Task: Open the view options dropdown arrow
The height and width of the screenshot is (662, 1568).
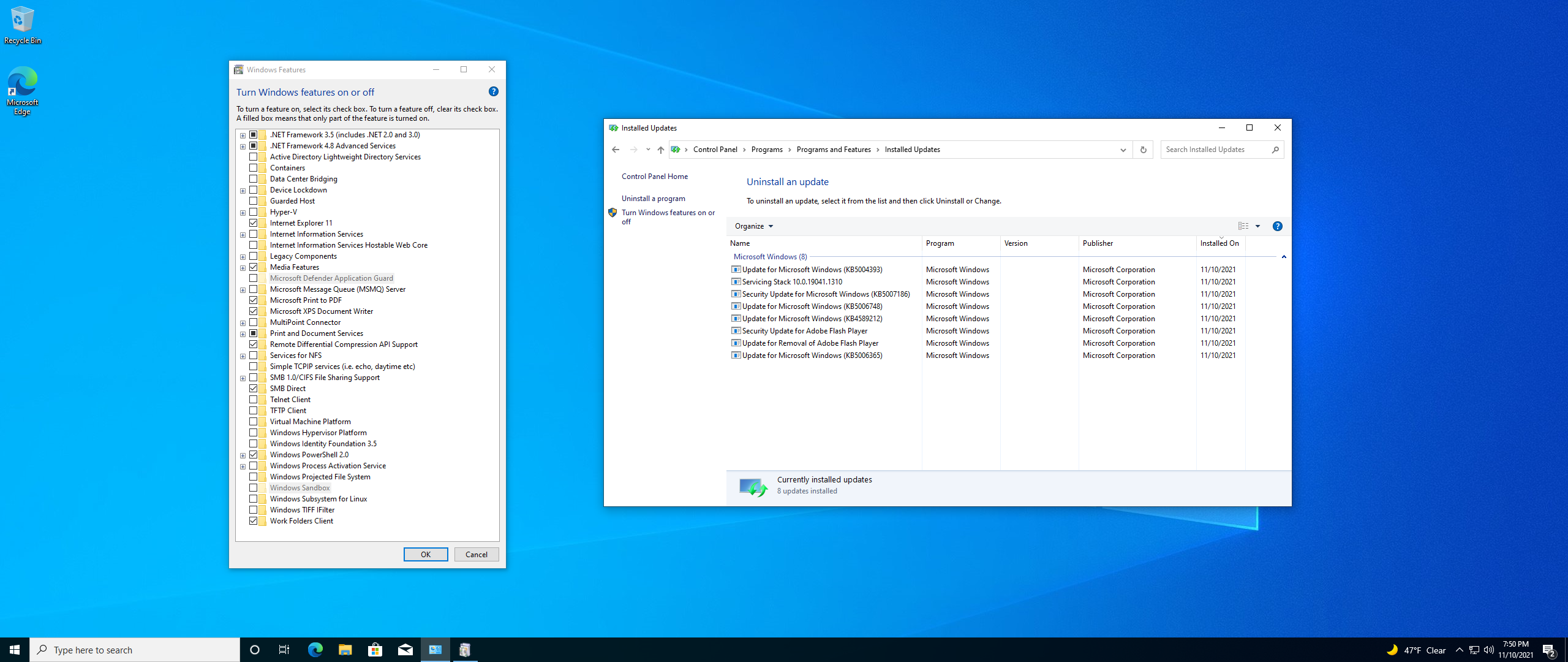Action: point(1257,226)
